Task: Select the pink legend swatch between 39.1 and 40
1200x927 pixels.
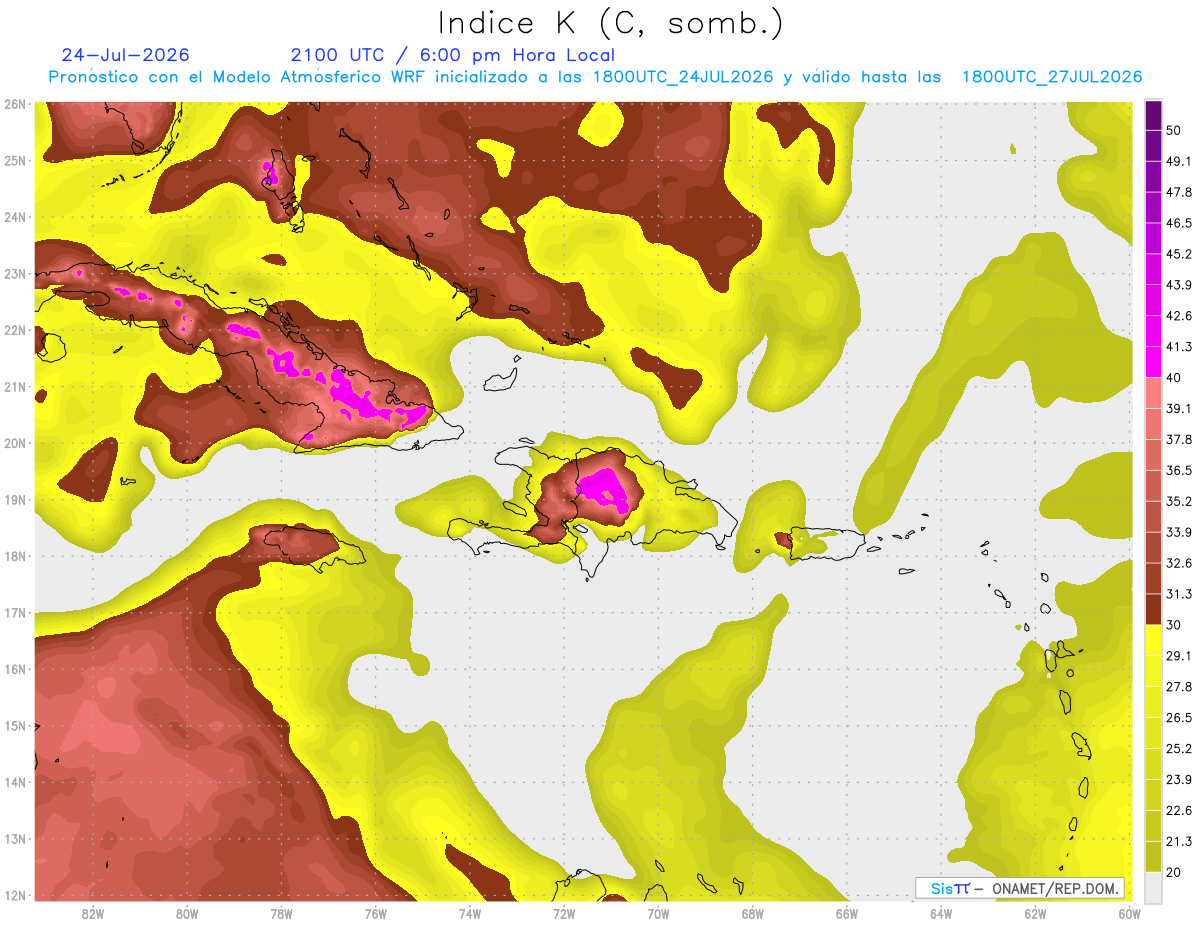Action: [x=1153, y=392]
